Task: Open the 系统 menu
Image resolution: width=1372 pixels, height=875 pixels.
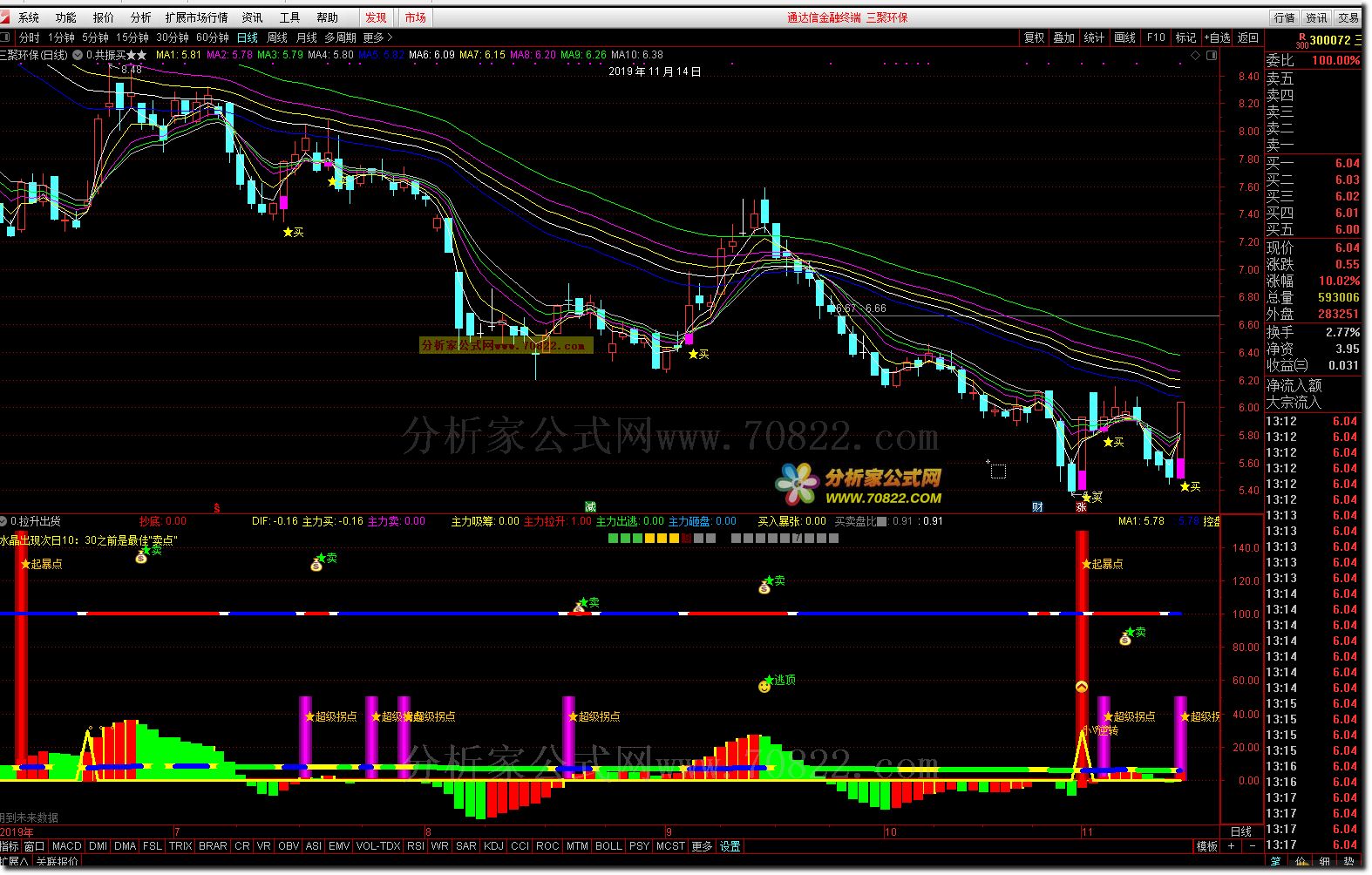Action: point(29,17)
